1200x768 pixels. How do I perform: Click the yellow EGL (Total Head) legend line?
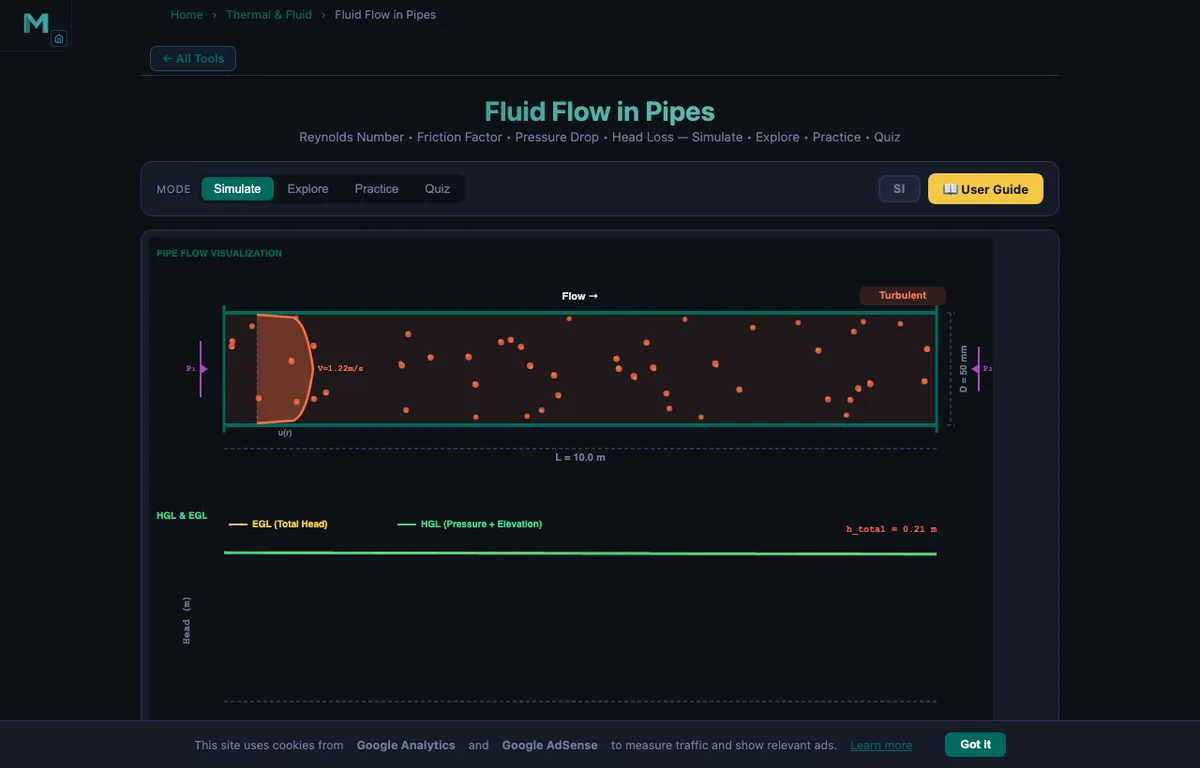238,524
